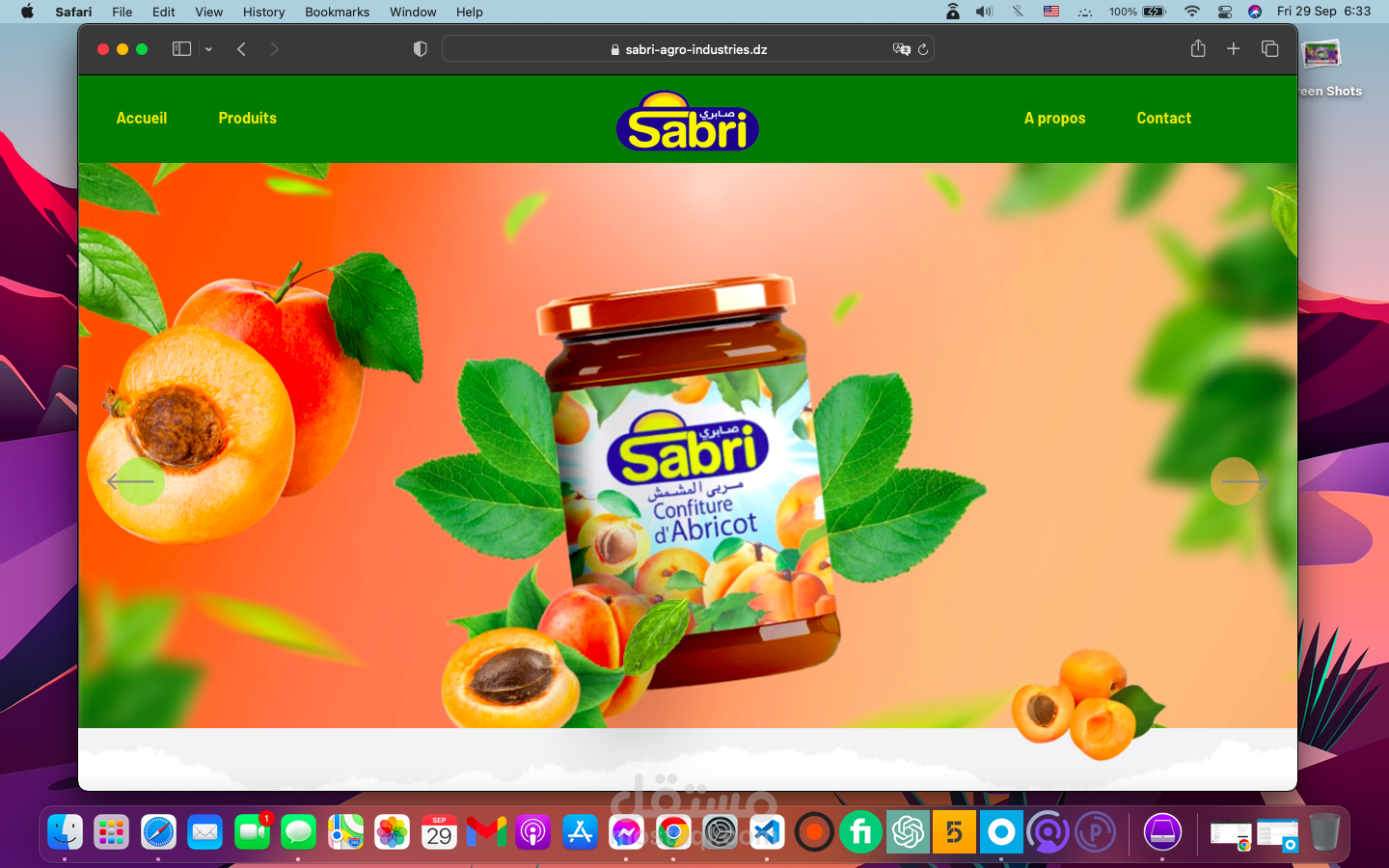Screen dimensions: 1389x868
Task: Click the Bluetooth icon in menu bar
Action: 1018,12
